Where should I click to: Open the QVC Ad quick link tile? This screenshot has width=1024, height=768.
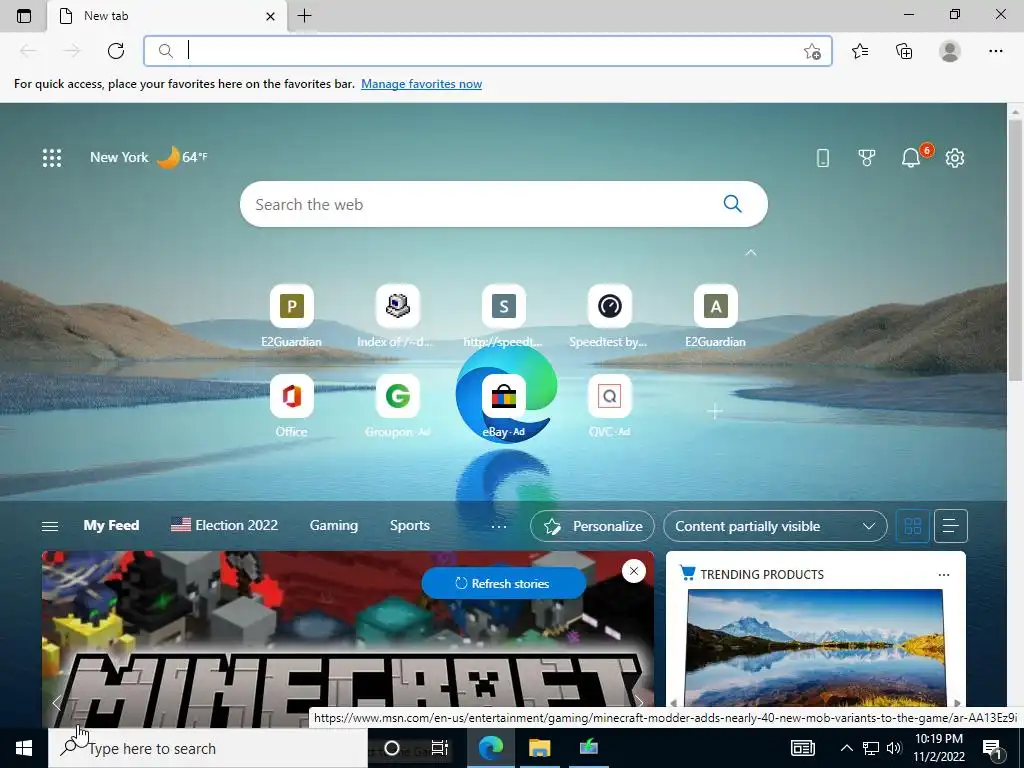pos(609,406)
